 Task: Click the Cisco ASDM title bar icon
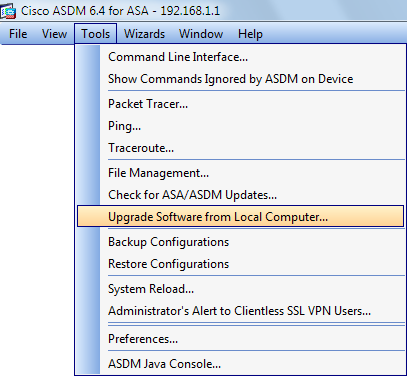click(x=8, y=11)
